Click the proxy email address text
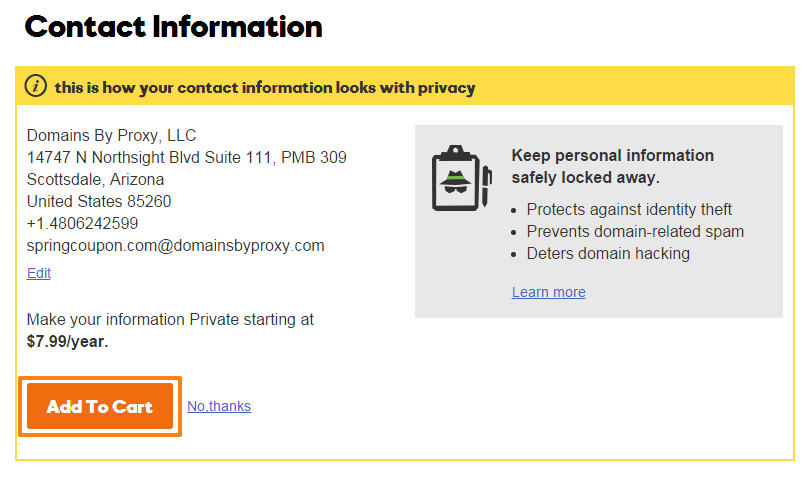 176,245
